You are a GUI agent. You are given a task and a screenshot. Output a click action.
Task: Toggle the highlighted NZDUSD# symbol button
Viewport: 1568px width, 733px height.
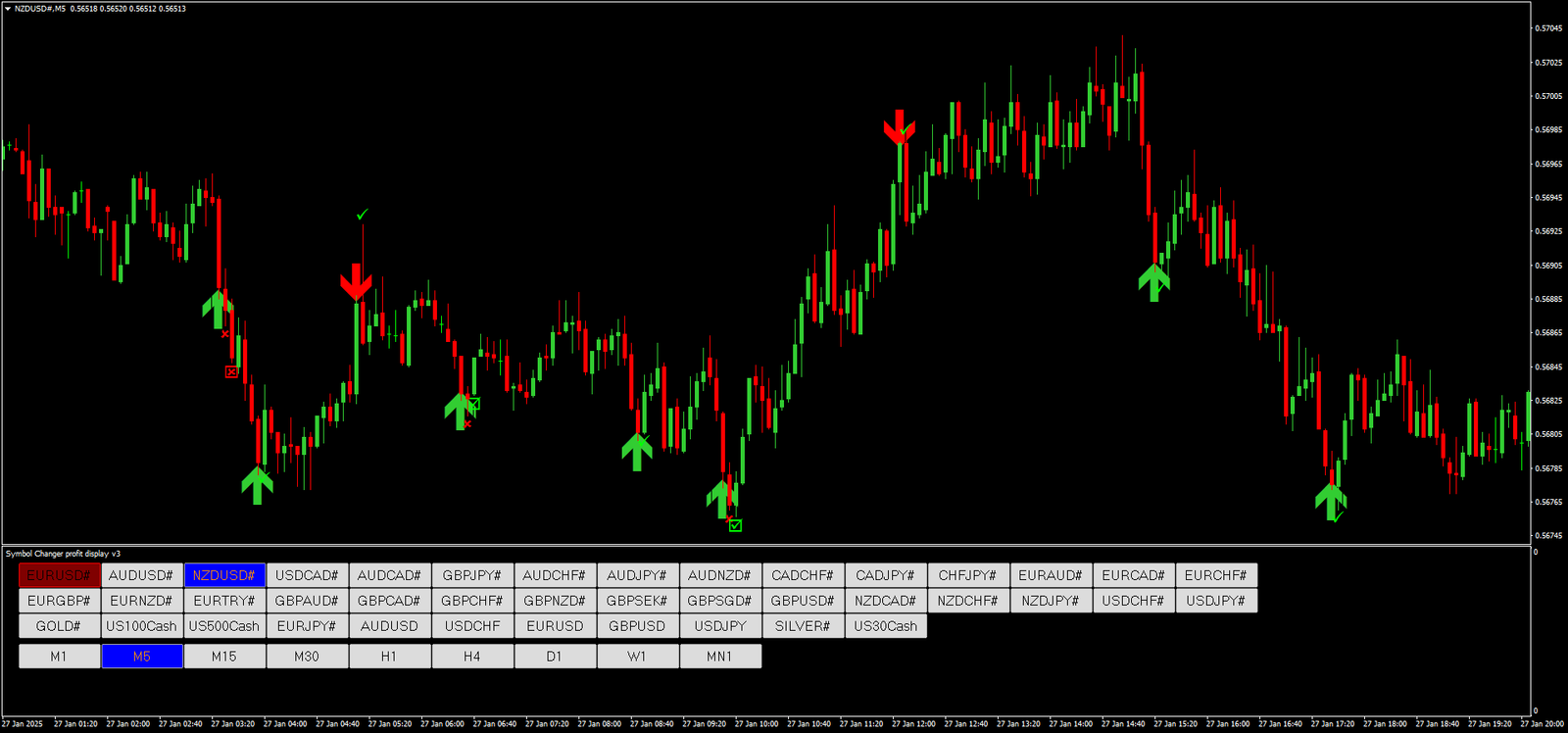(x=224, y=575)
